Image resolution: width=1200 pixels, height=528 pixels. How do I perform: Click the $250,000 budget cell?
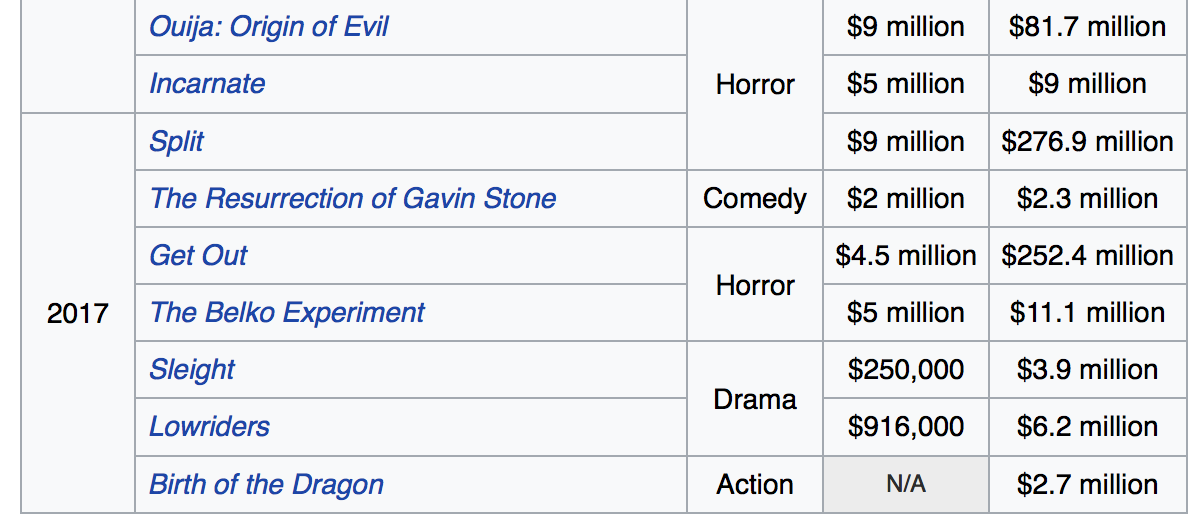pyautogui.click(x=906, y=369)
